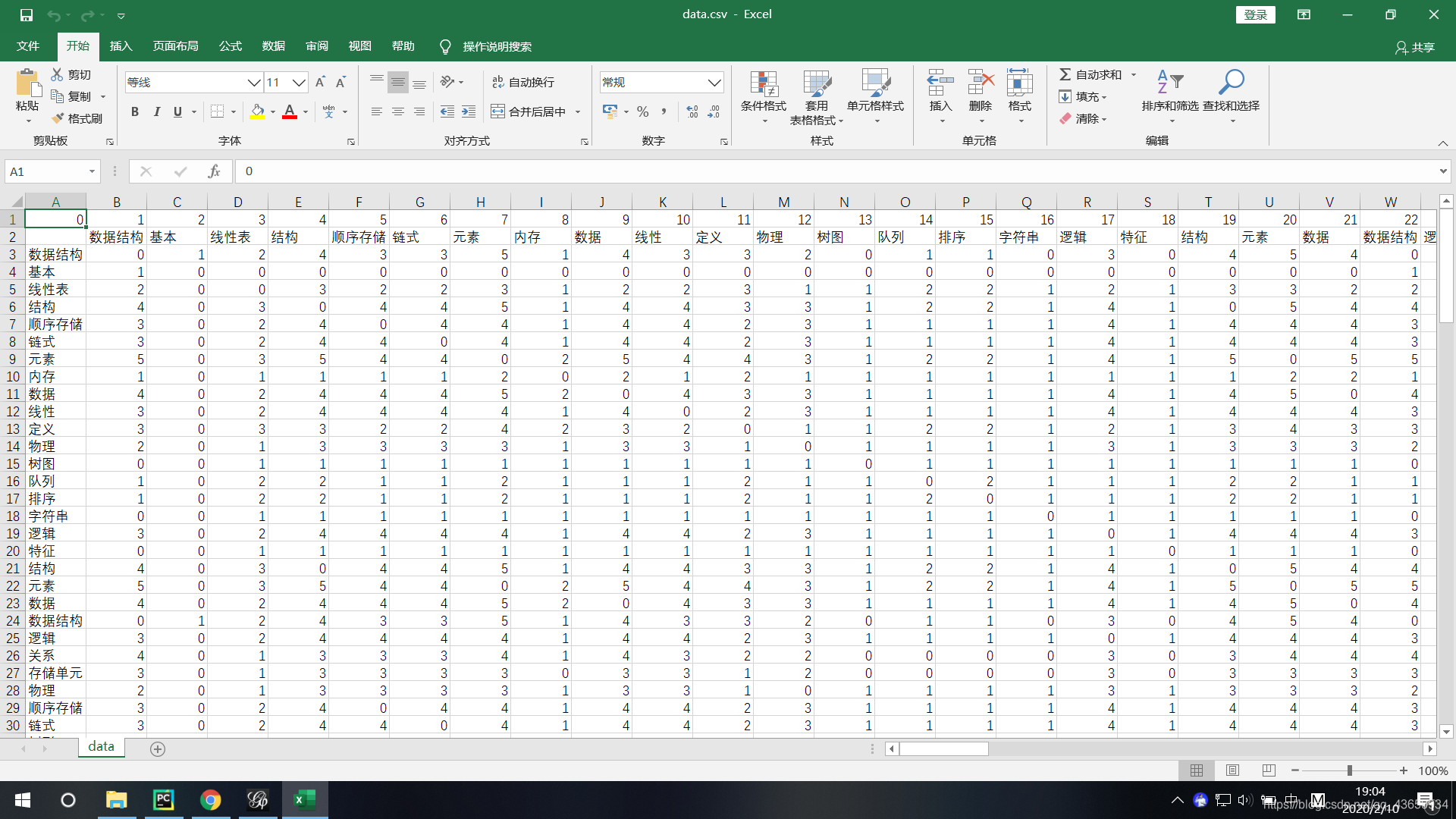Screen dimensions: 1456x819
Task: Open the number format dropdown
Action: click(x=714, y=82)
